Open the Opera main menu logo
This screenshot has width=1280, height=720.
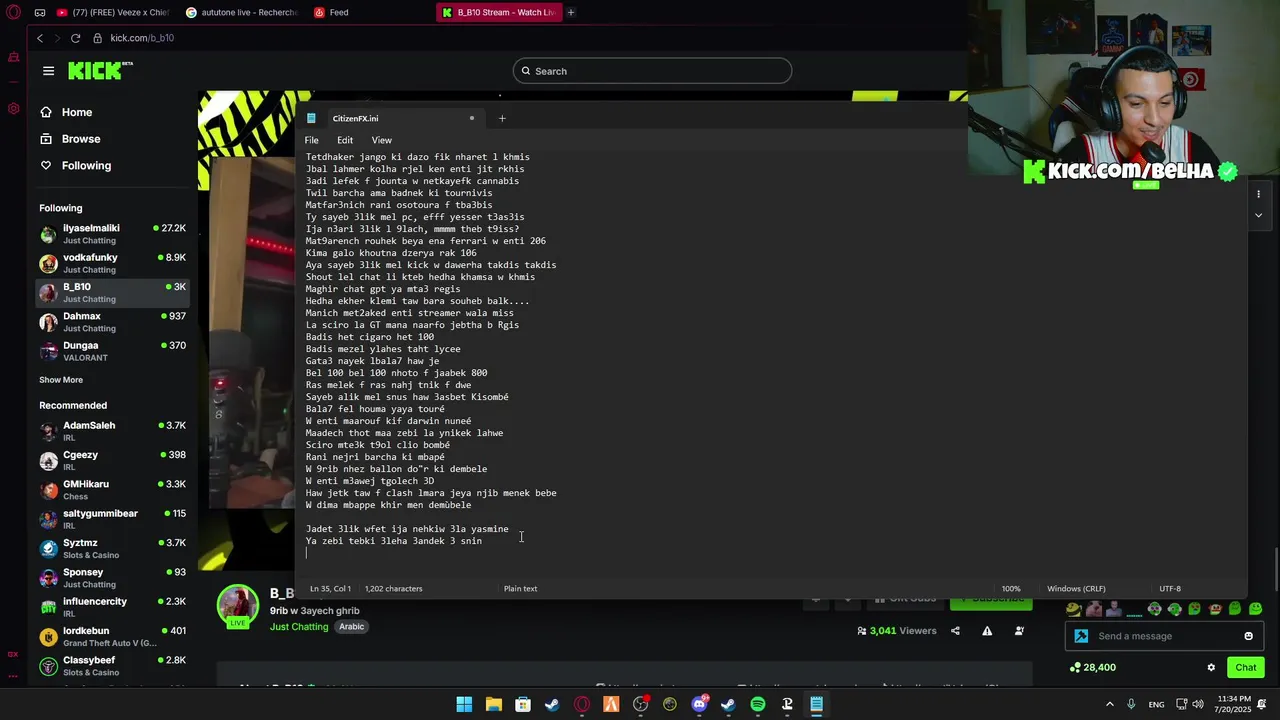(13, 13)
